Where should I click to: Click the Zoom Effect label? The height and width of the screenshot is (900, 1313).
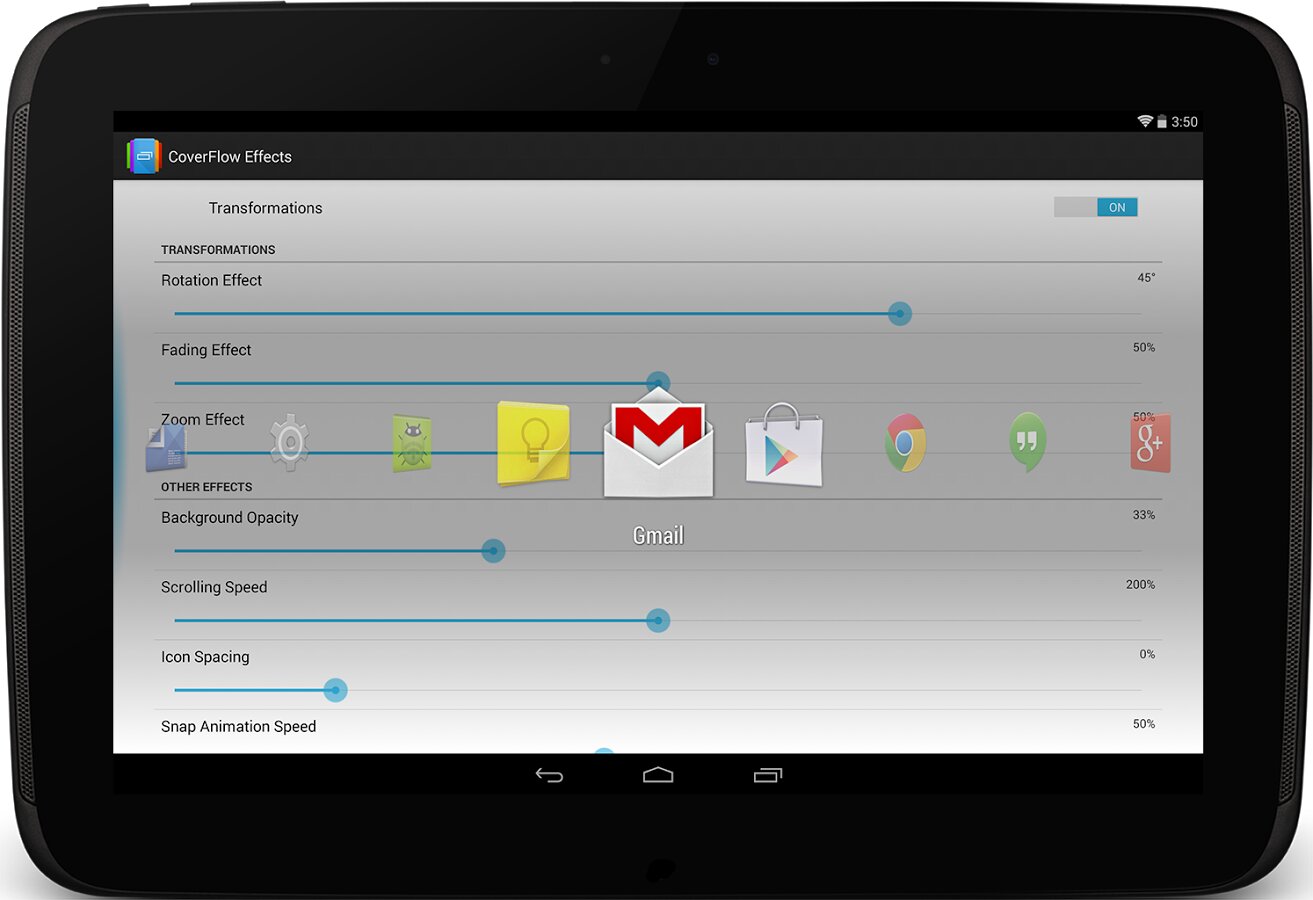(x=203, y=420)
